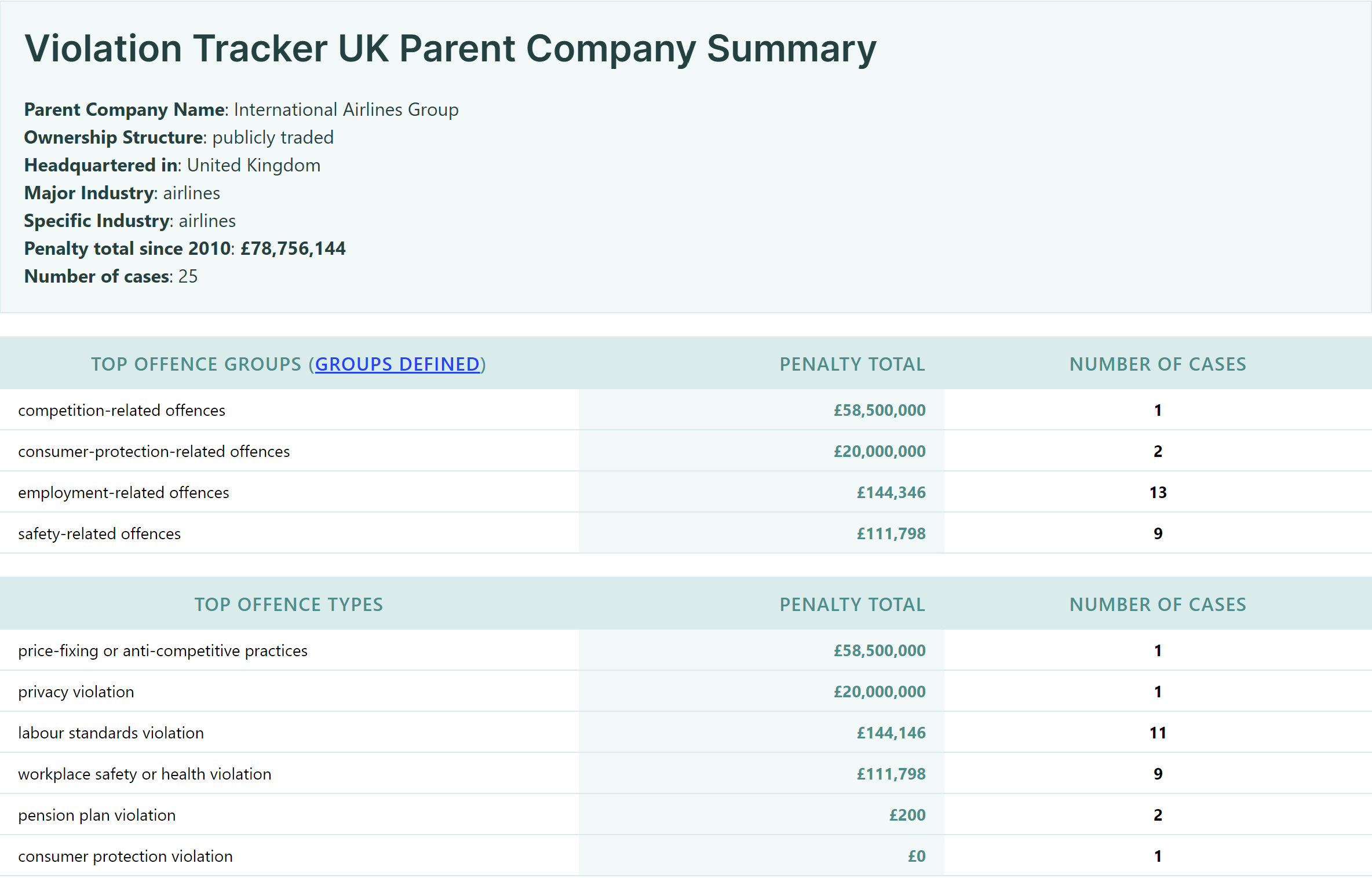Click the workplace safety or health violation row
The height and width of the screenshot is (878, 1372).
(144, 774)
